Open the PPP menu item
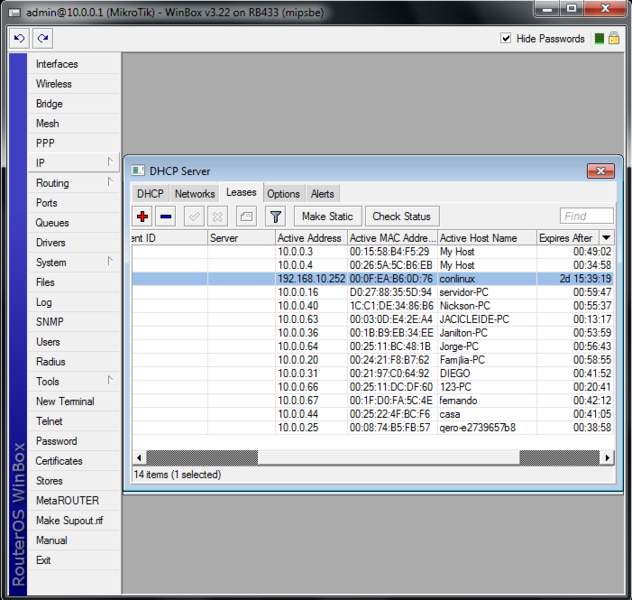The height and width of the screenshot is (600, 632). pos(74,143)
